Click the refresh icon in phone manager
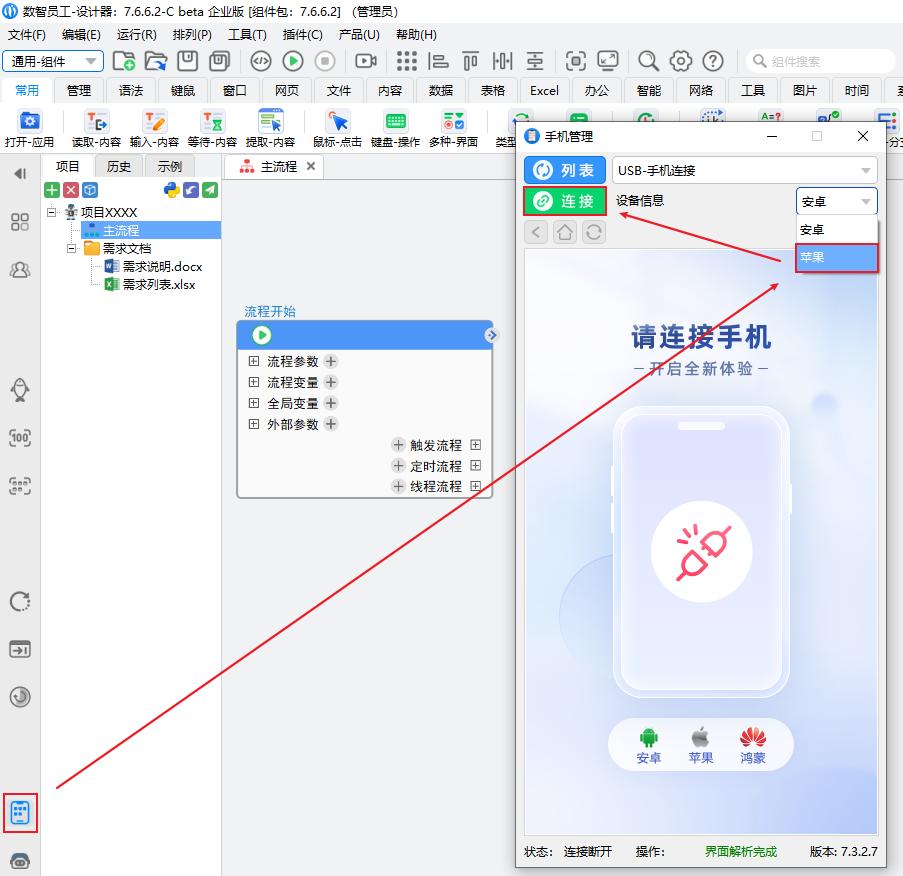 (x=594, y=232)
